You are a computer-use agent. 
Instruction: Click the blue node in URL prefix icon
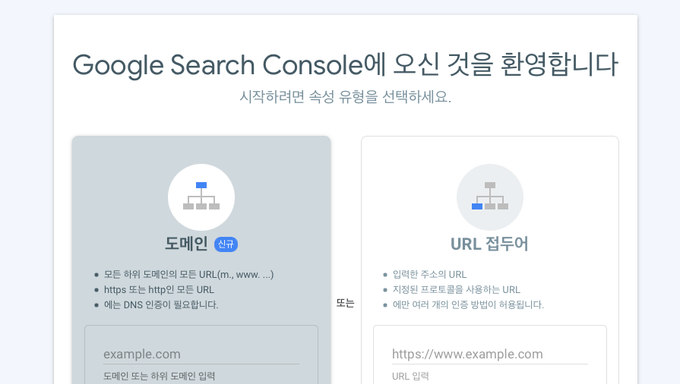pyautogui.click(x=477, y=207)
